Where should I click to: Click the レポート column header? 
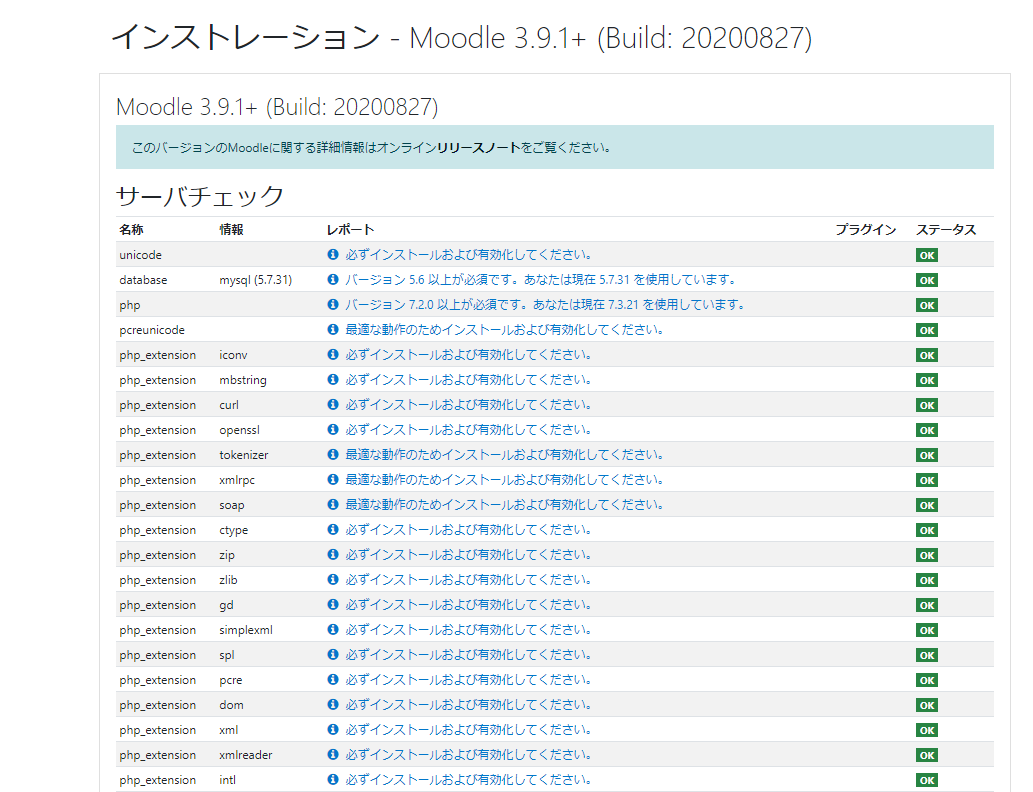coord(350,229)
